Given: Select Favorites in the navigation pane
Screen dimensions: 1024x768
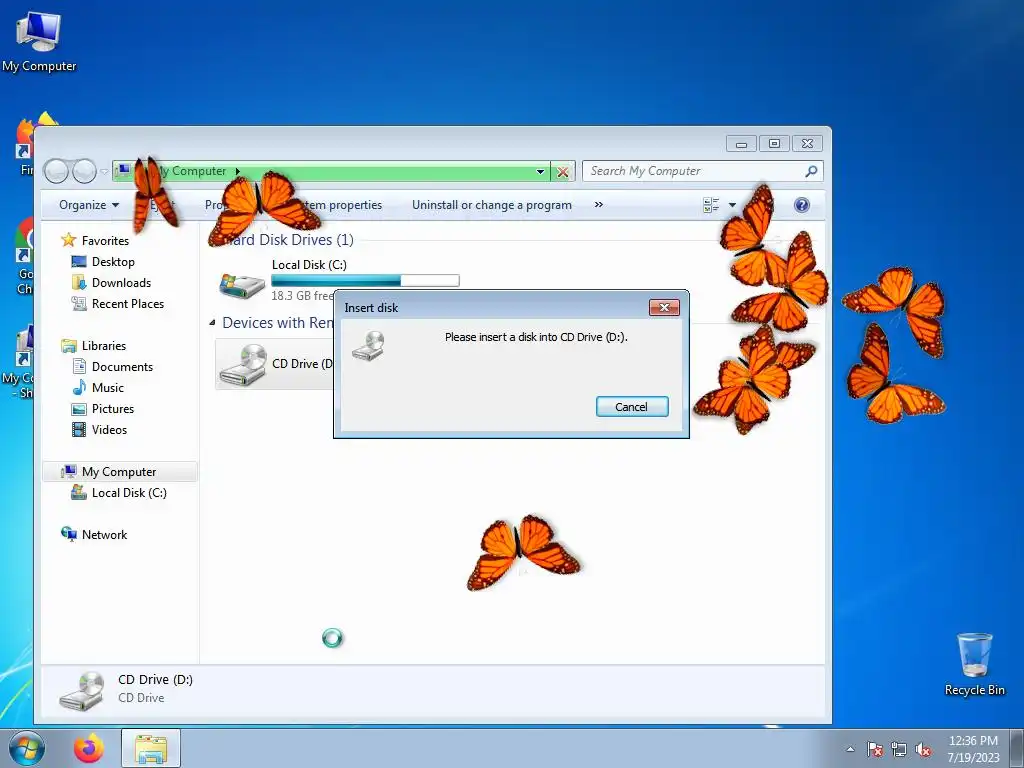Looking at the screenshot, I should tap(105, 240).
